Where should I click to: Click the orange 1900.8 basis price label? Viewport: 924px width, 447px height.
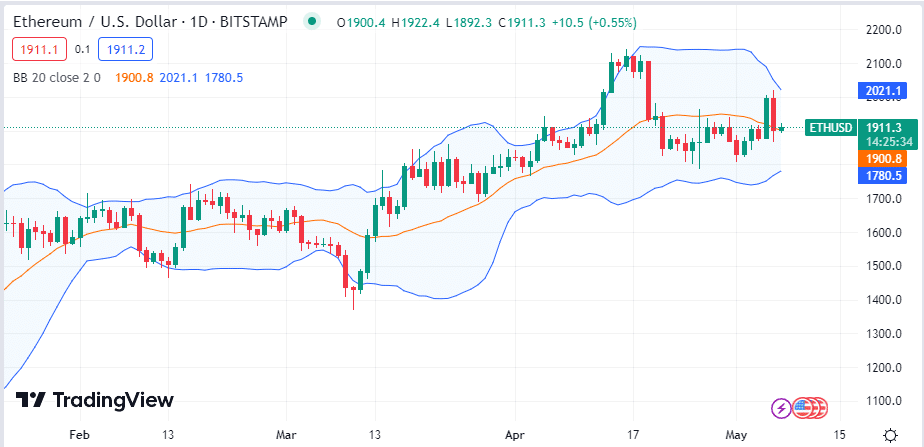pos(883,158)
